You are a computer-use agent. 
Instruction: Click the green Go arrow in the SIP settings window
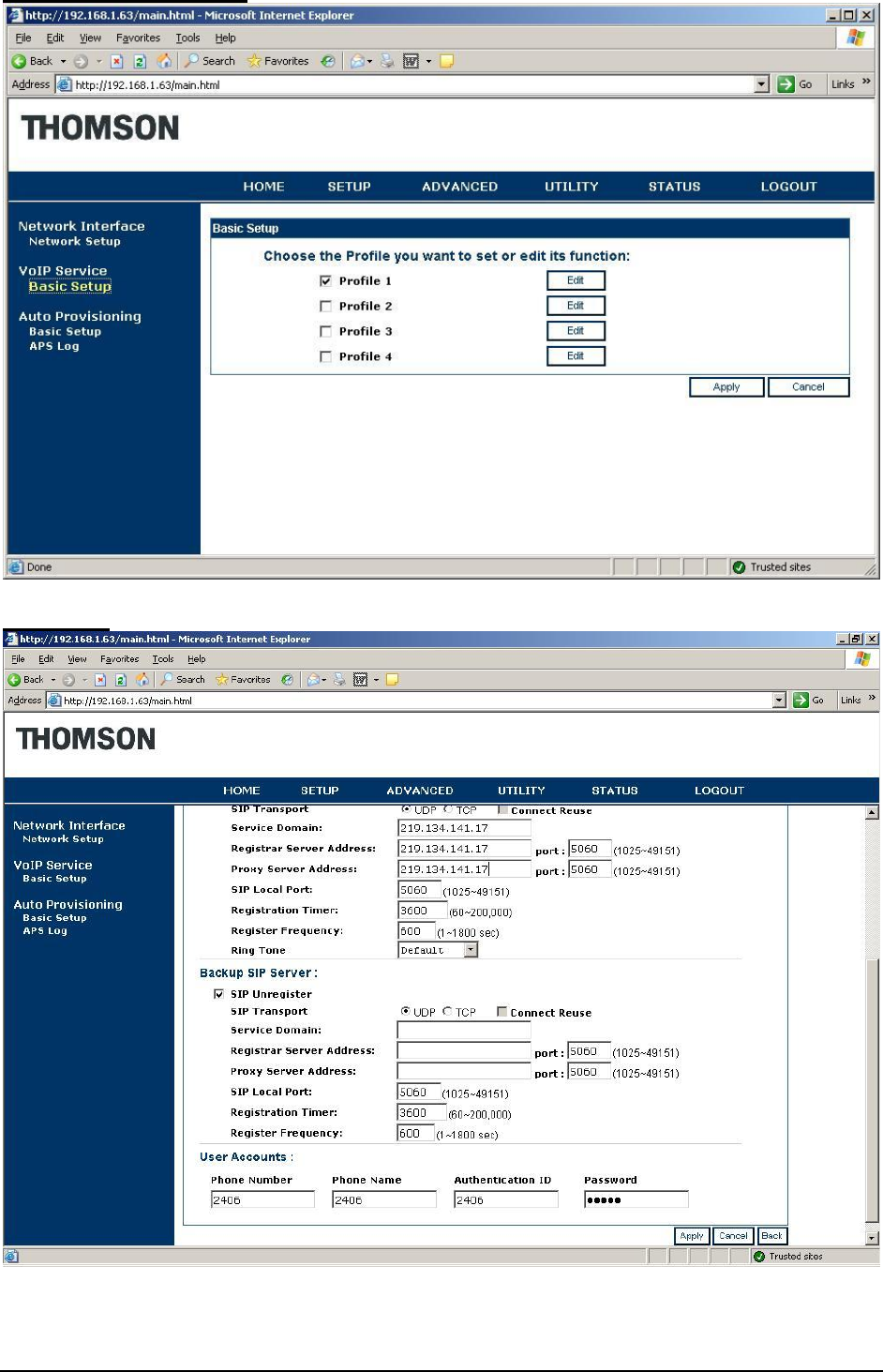801,700
